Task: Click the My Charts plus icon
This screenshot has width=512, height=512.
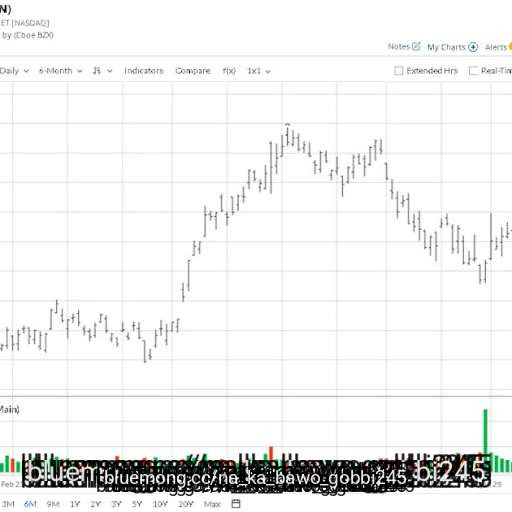Action: tap(473, 47)
